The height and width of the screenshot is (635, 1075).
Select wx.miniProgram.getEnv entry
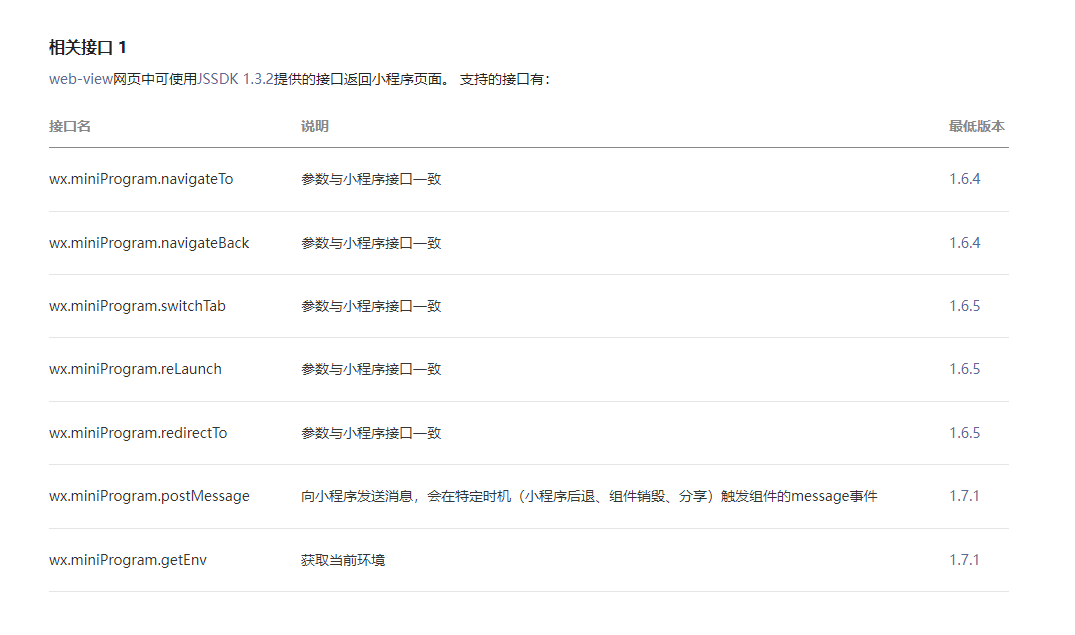(127, 560)
